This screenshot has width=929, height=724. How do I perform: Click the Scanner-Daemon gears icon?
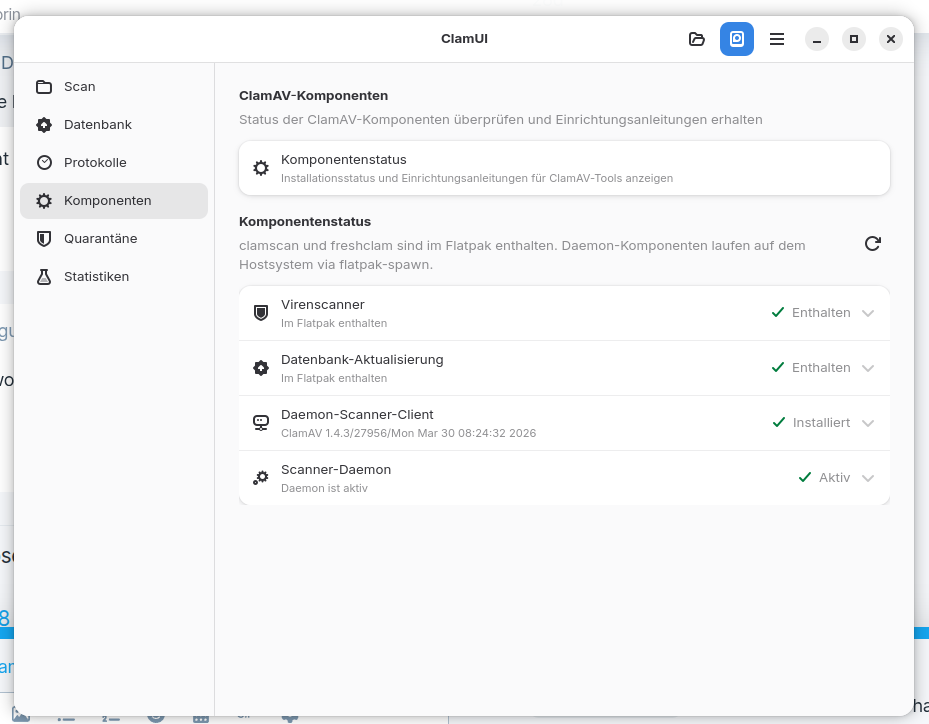pos(261,478)
